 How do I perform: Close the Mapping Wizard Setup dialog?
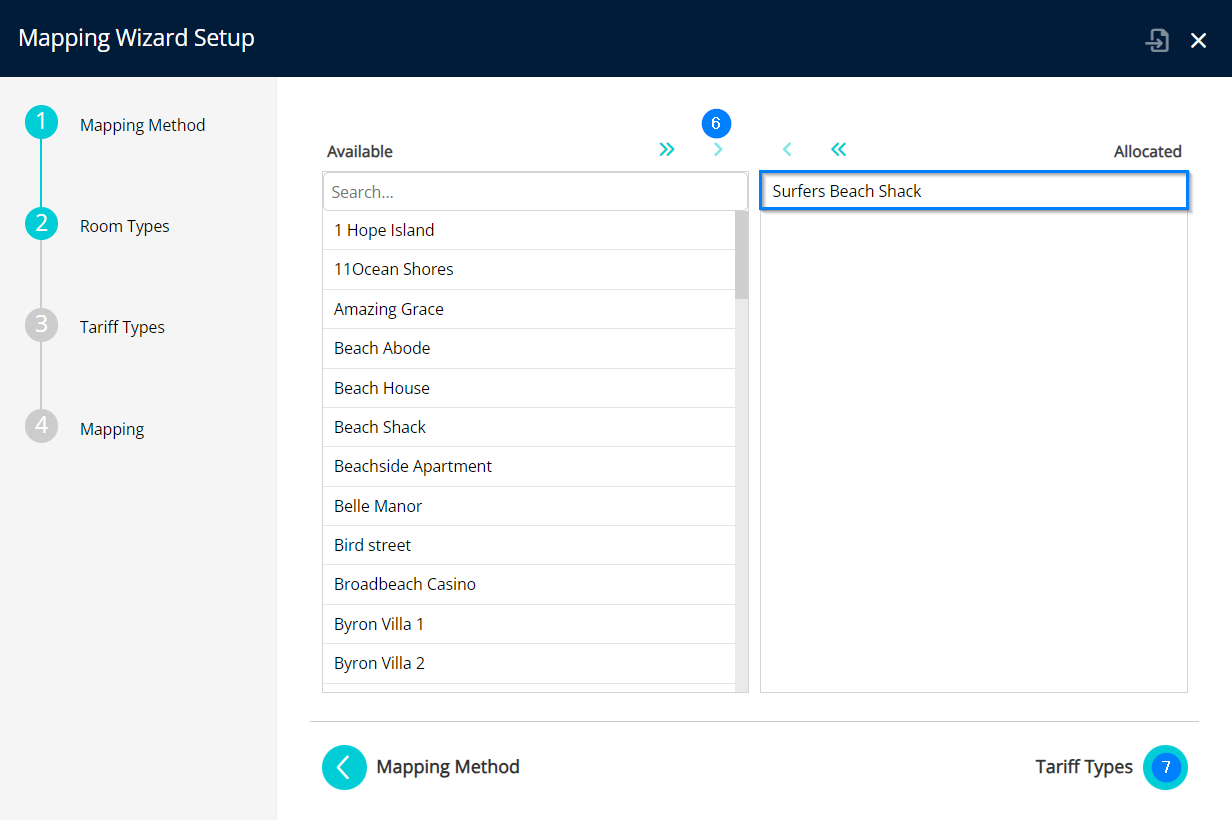pyautogui.click(x=1198, y=40)
